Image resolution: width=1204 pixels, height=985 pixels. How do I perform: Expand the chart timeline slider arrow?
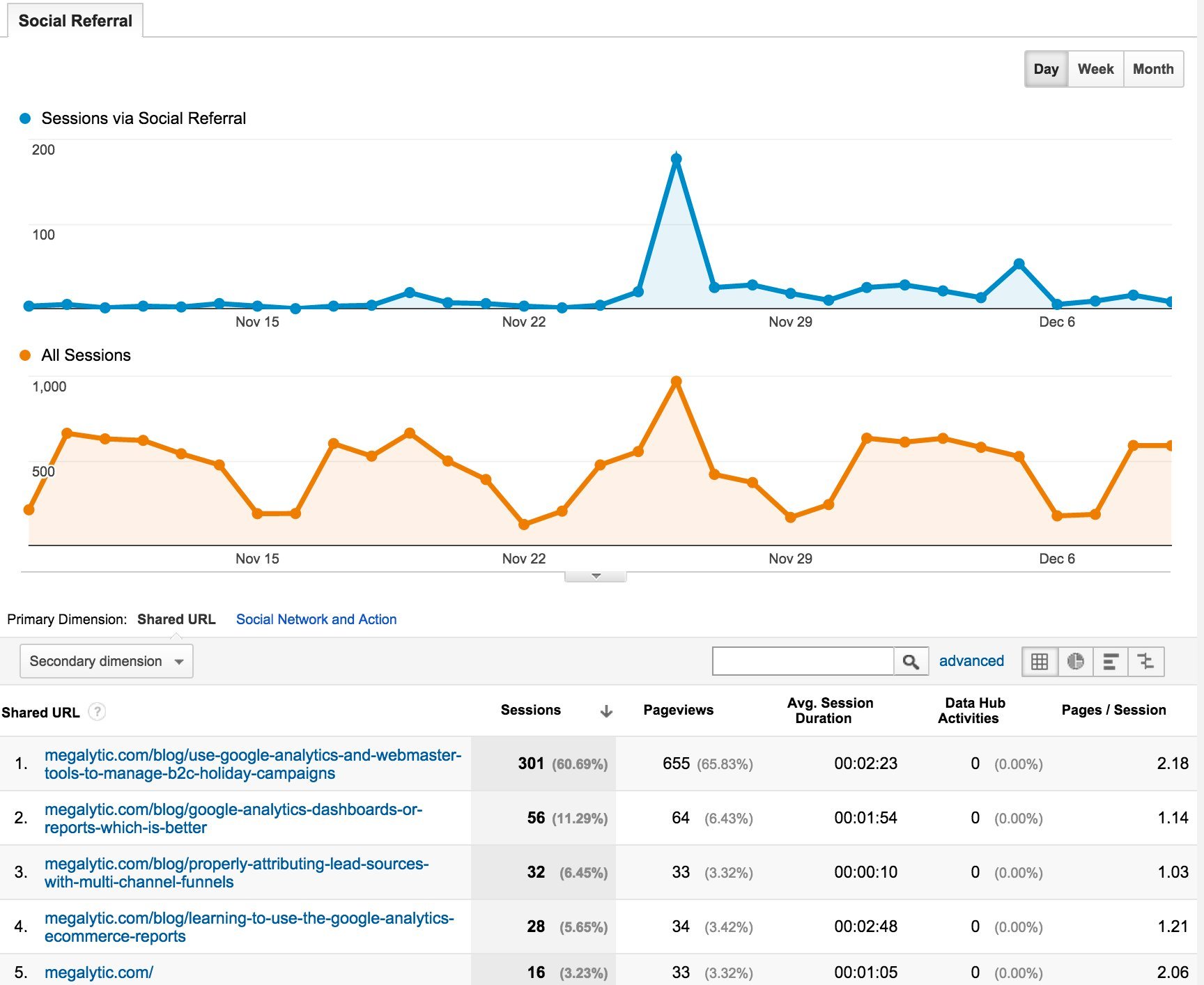(x=596, y=575)
